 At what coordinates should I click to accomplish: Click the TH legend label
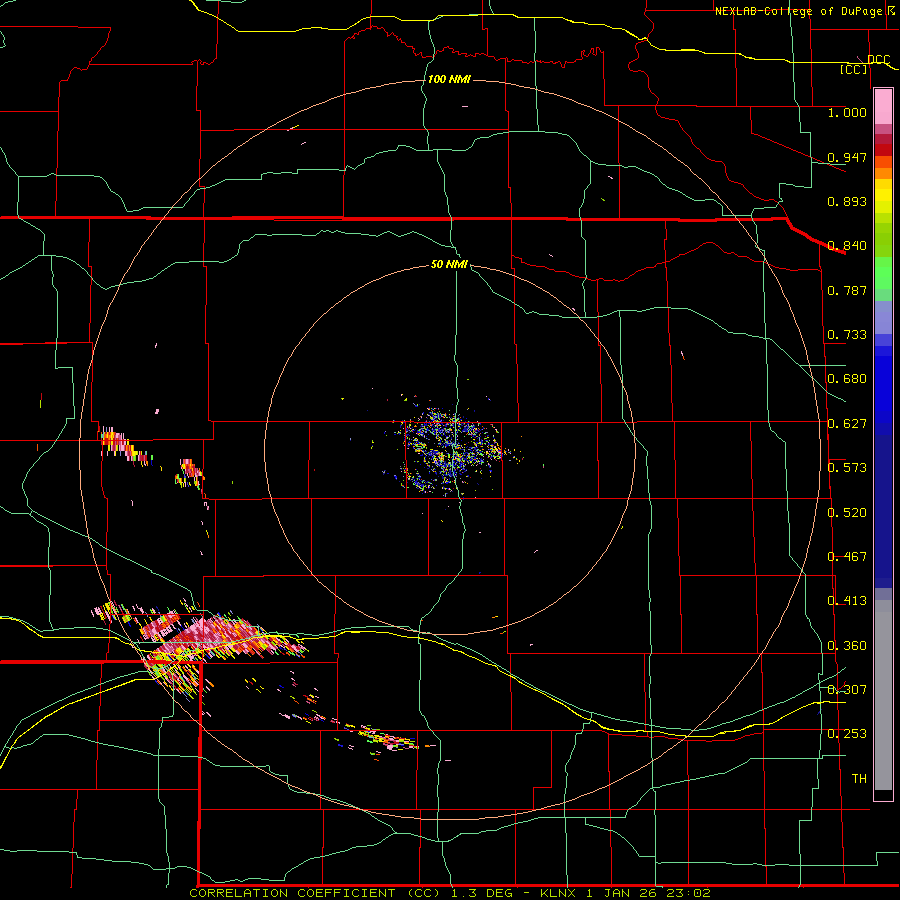pos(859,779)
